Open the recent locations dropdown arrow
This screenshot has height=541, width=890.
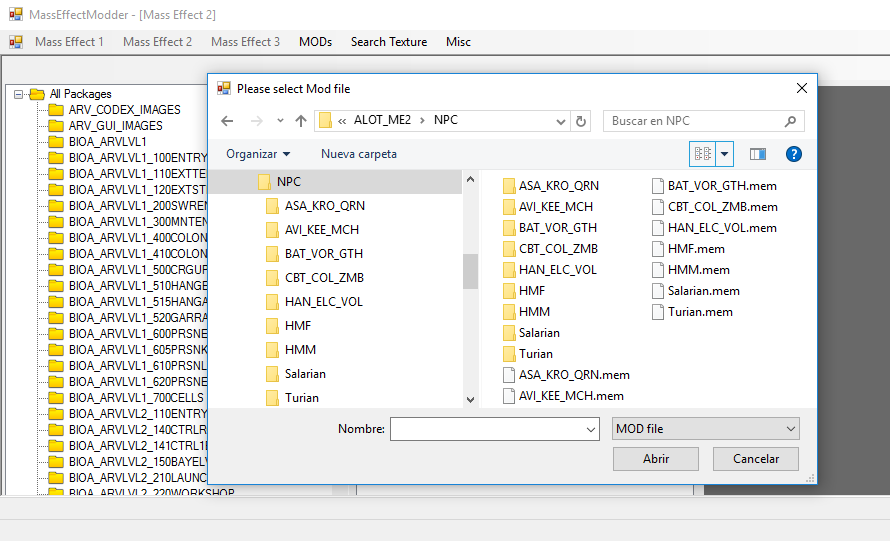[x=280, y=121]
